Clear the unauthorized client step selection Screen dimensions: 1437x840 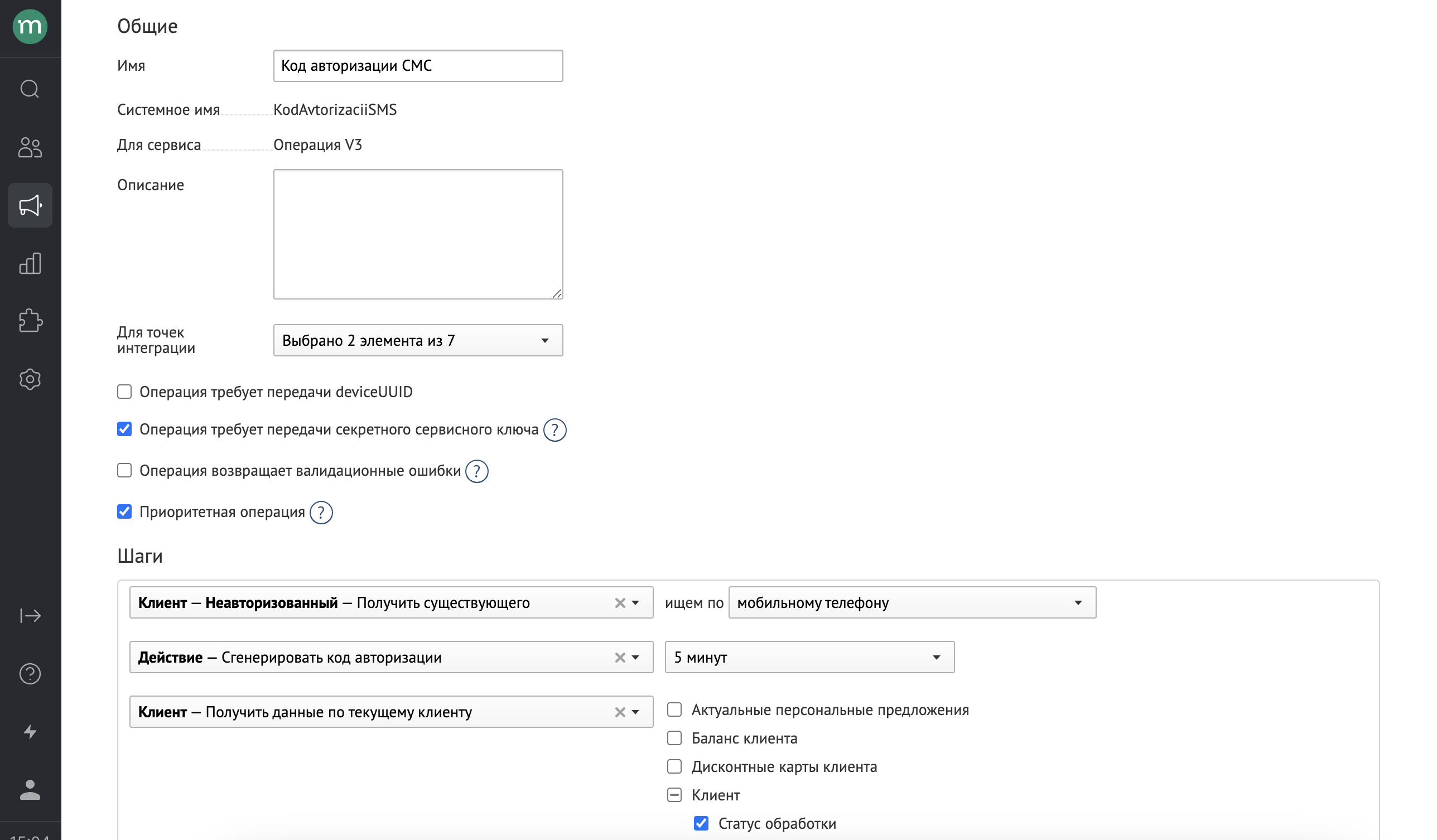coord(620,603)
